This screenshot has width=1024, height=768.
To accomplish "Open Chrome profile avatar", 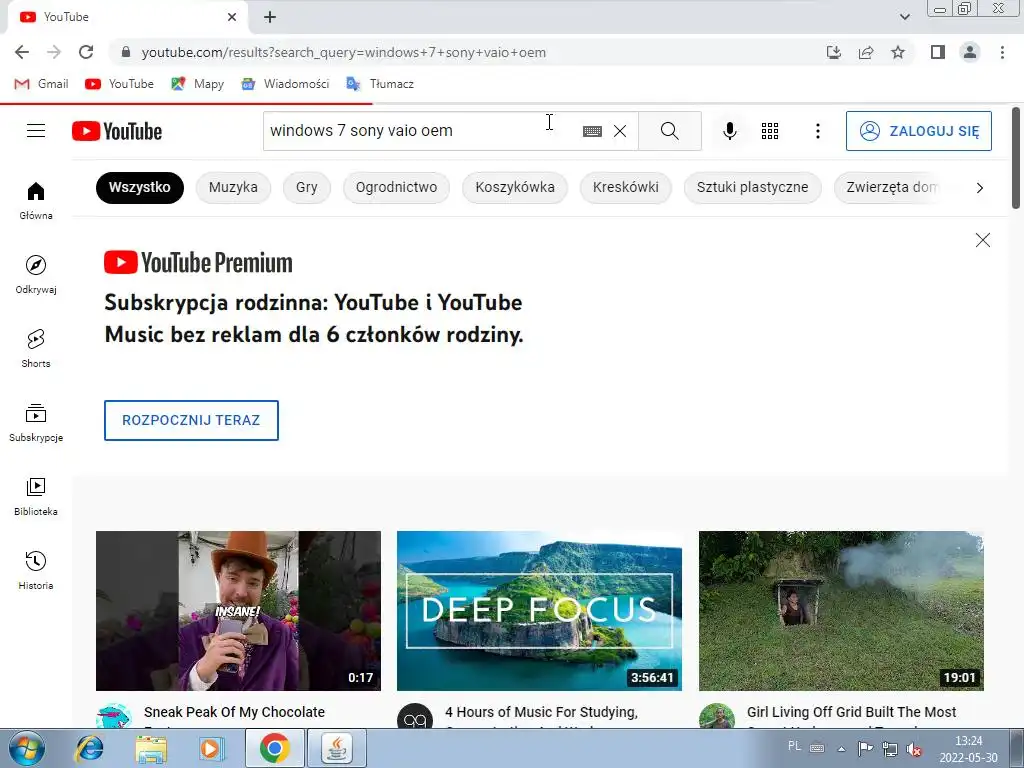I will (x=970, y=52).
